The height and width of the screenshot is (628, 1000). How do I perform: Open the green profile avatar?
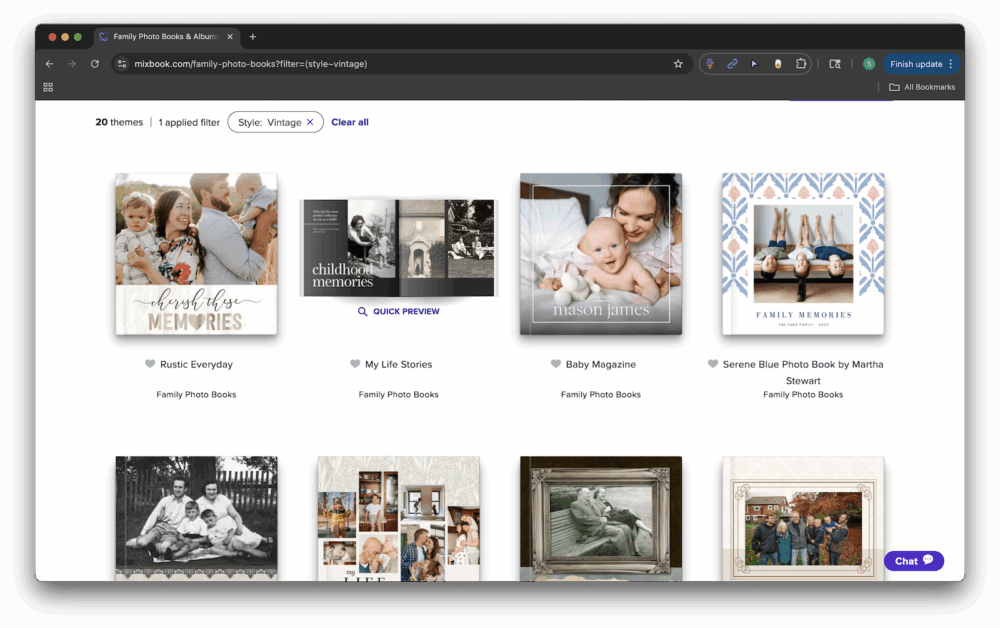coord(869,64)
